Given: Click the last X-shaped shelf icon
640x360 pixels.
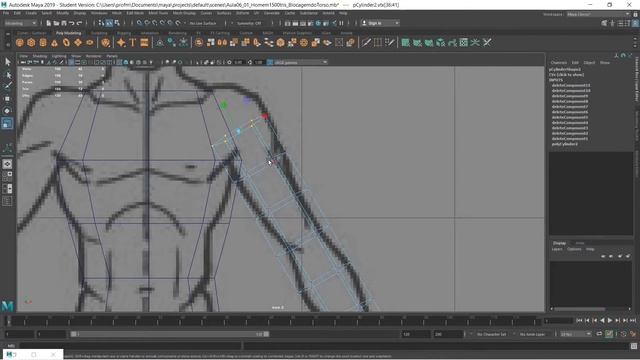Looking at the screenshot, I should click(x=487, y=42).
